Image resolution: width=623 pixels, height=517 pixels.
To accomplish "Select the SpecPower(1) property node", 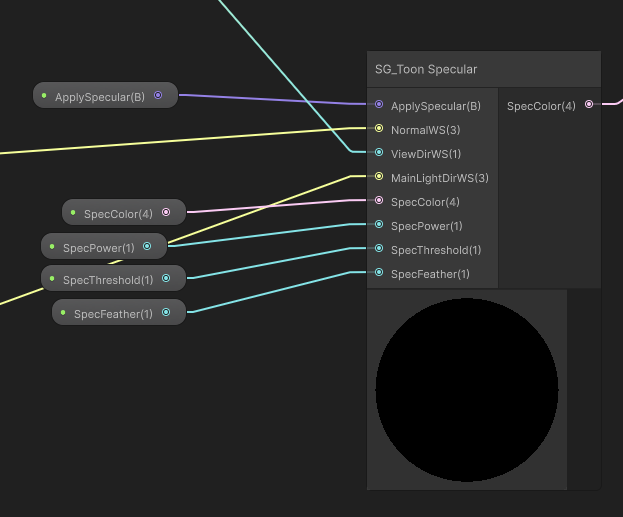I will point(104,246).
